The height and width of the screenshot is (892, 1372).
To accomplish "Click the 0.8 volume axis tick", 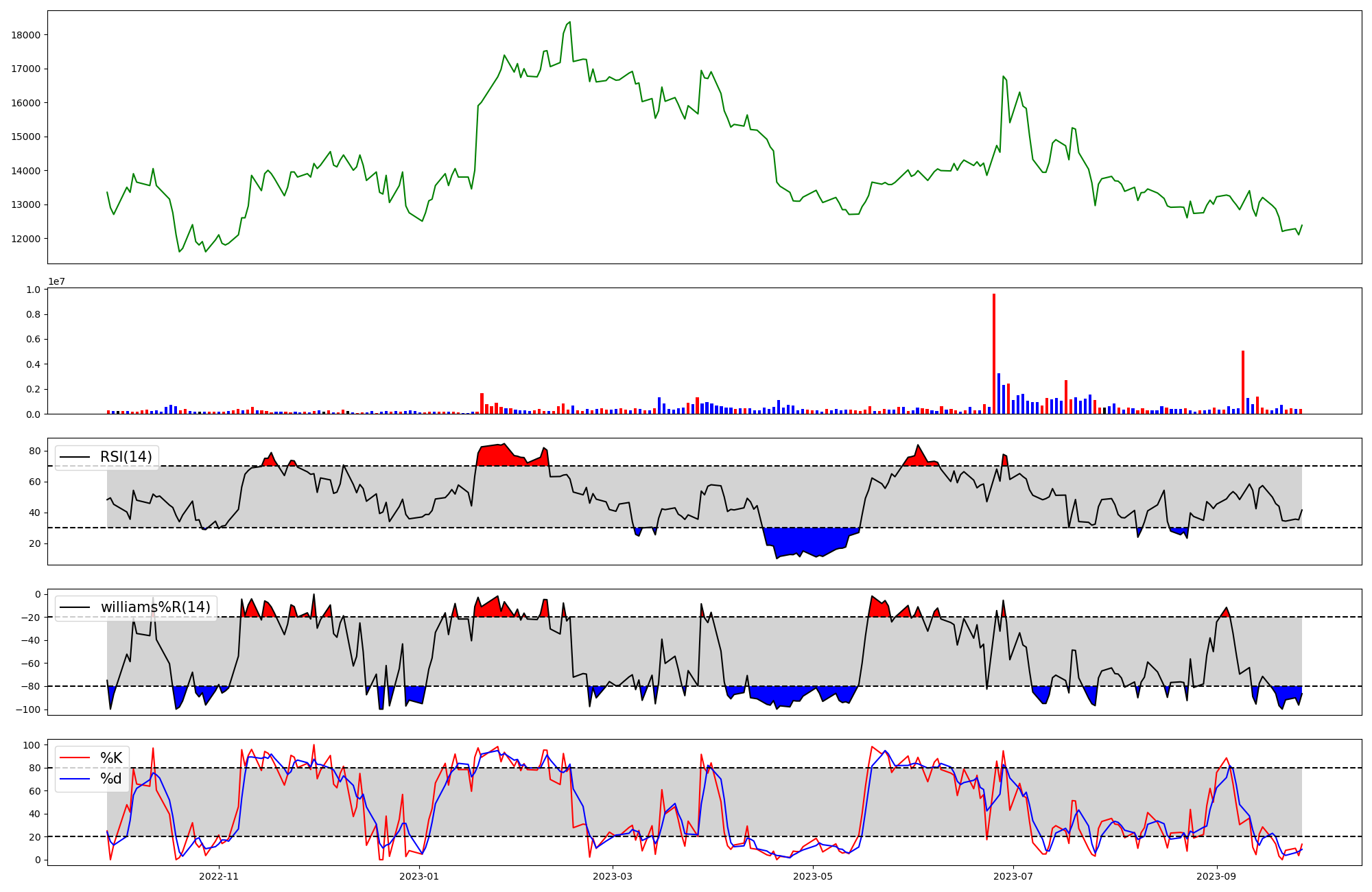I will 33,314.
